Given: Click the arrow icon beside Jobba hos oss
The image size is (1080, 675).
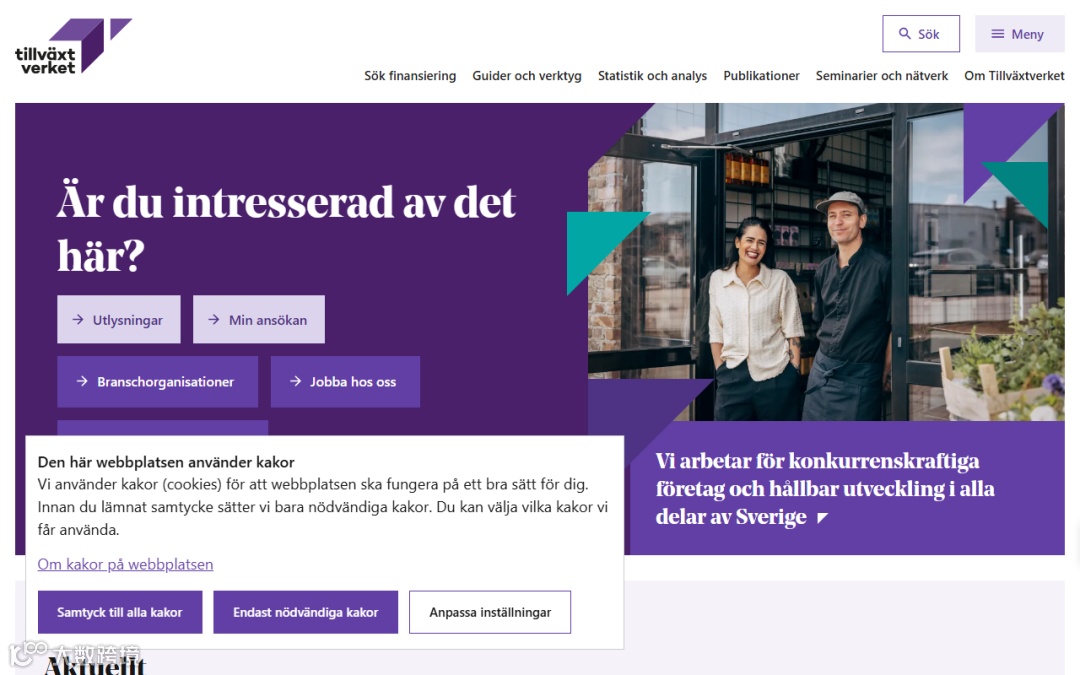Looking at the screenshot, I should click(x=295, y=381).
